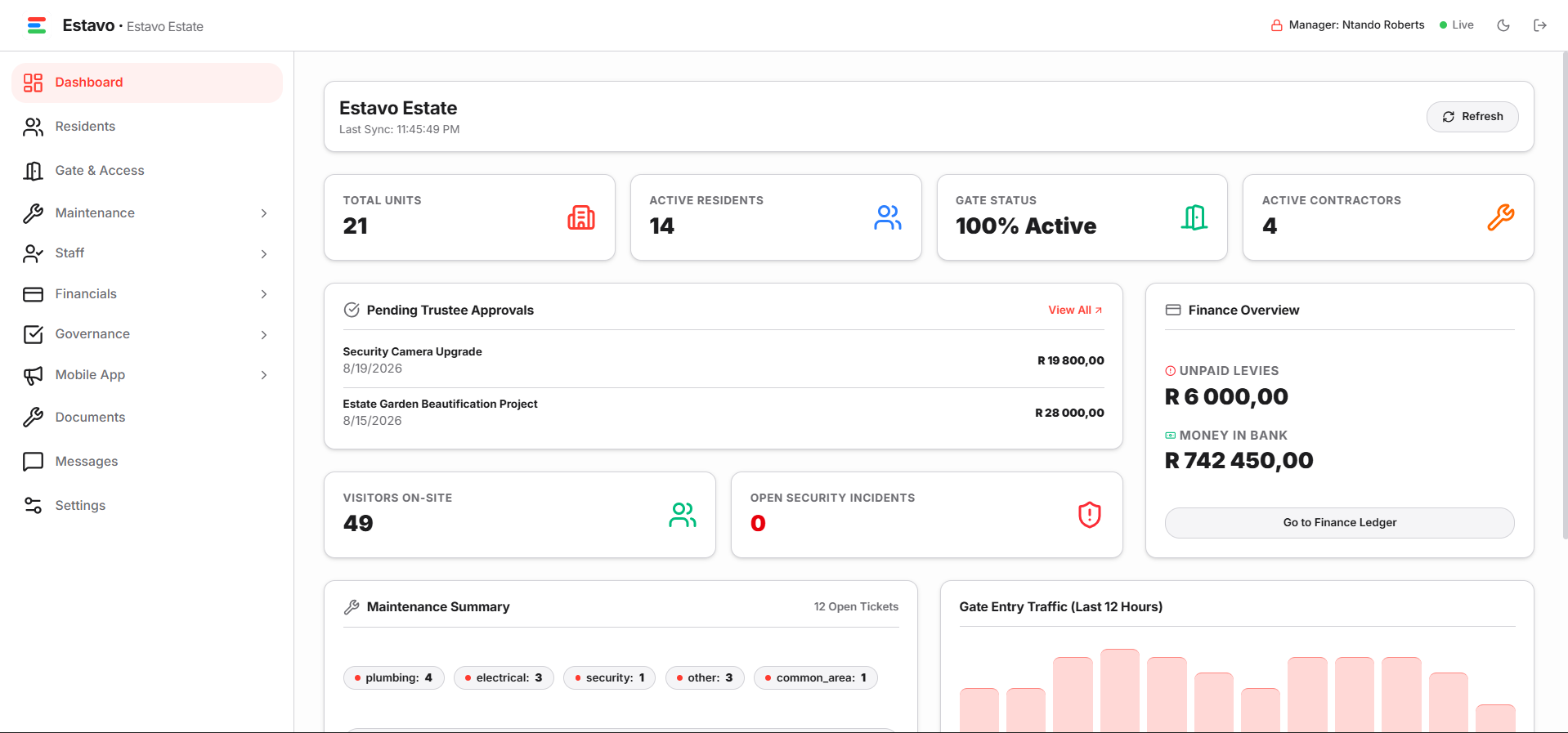Click the Active Contractors wrench icon

1500,217
